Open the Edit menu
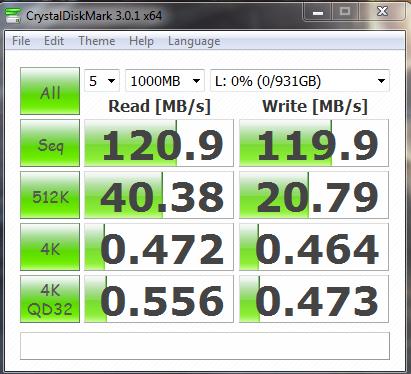The image size is (411, 374). tap(54, 41)
